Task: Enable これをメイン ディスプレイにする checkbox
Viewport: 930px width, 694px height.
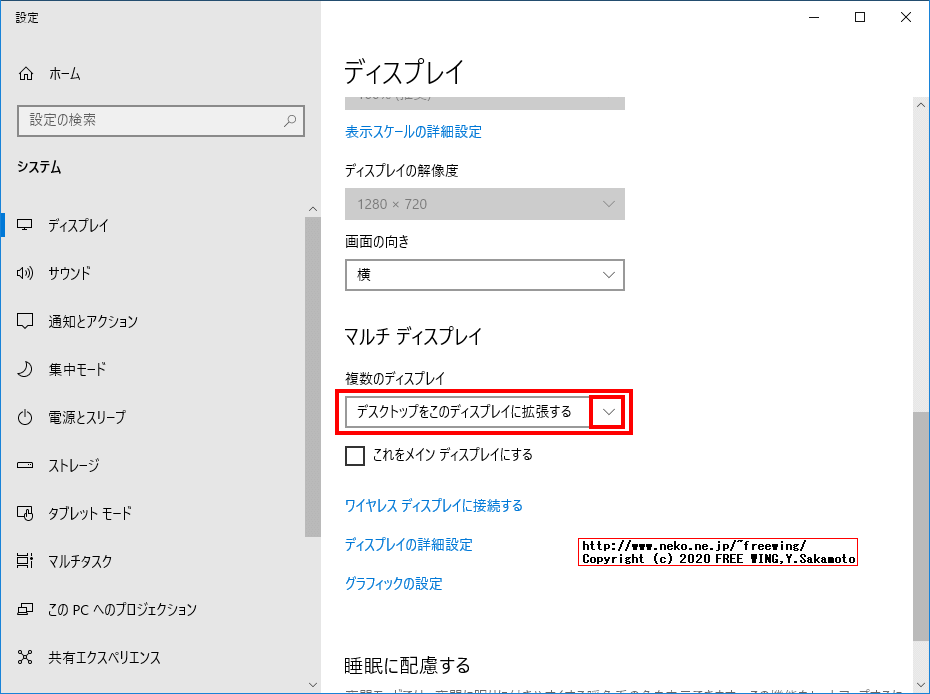Action: [355, 456]
